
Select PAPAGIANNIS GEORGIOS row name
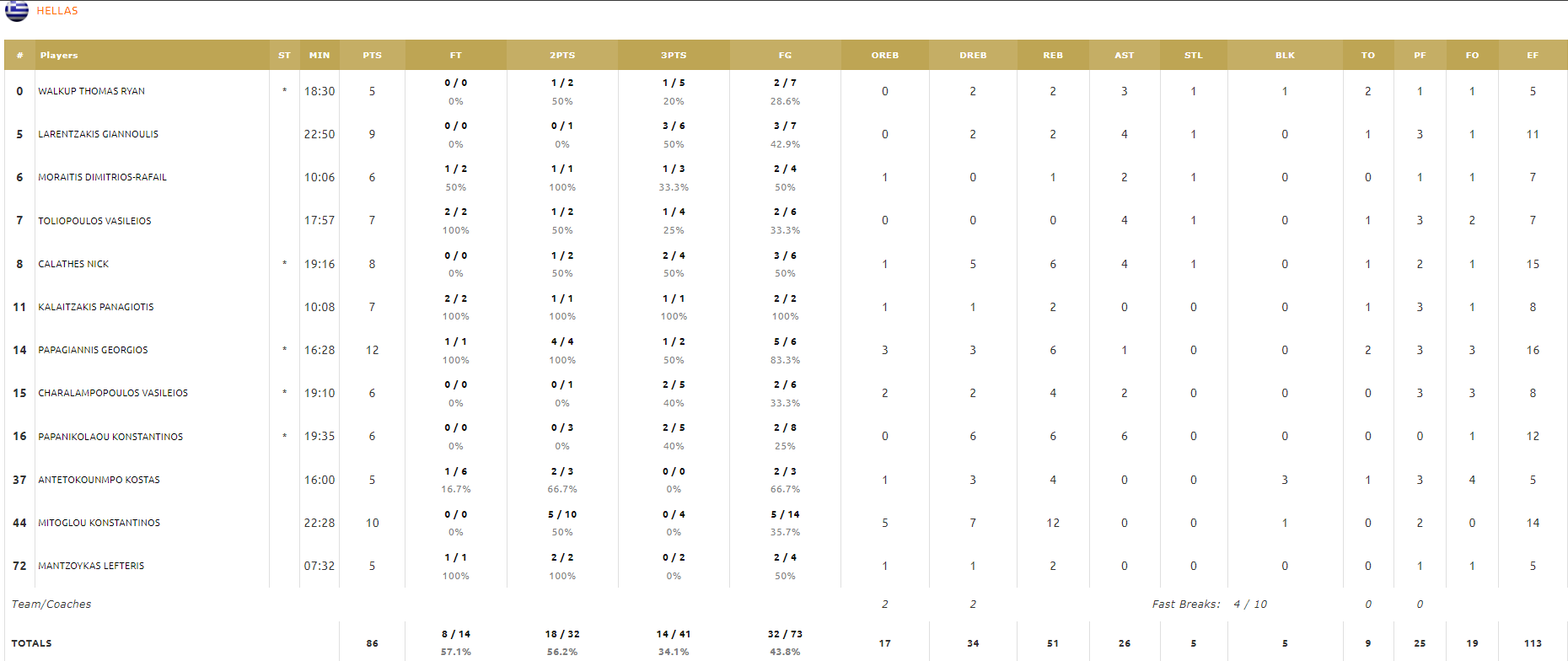click(x=93, y=350)
